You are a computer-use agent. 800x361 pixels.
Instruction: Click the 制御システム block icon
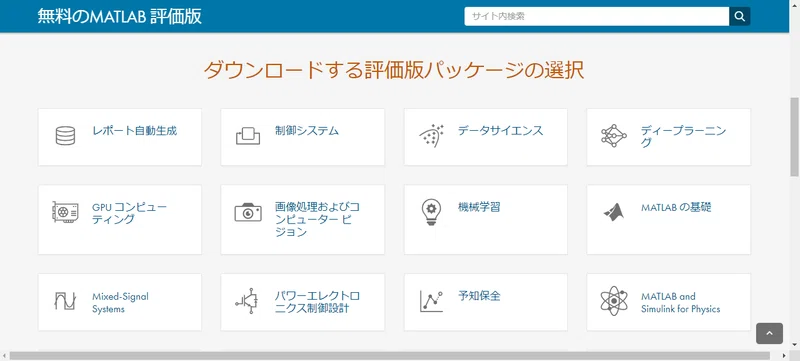248,136
